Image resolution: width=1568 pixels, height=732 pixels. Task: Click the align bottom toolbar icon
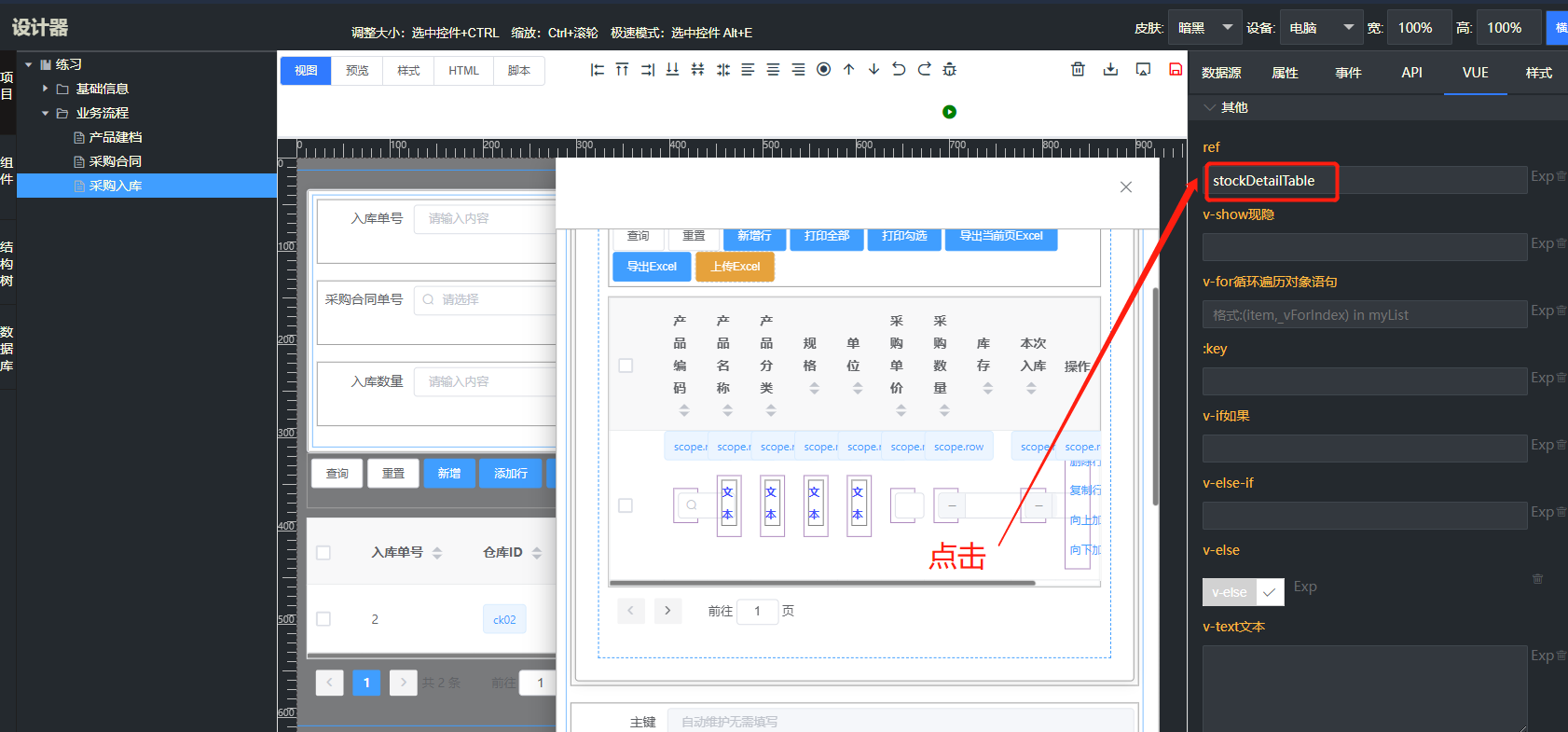672,70
